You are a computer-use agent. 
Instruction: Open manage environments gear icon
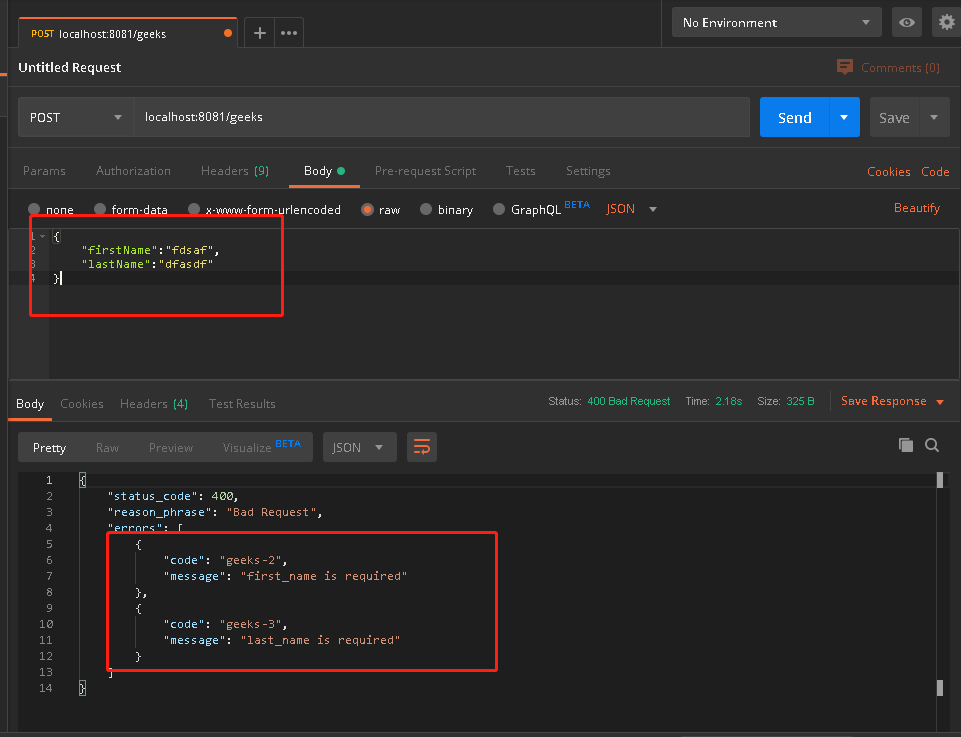(x=945, y=22)
